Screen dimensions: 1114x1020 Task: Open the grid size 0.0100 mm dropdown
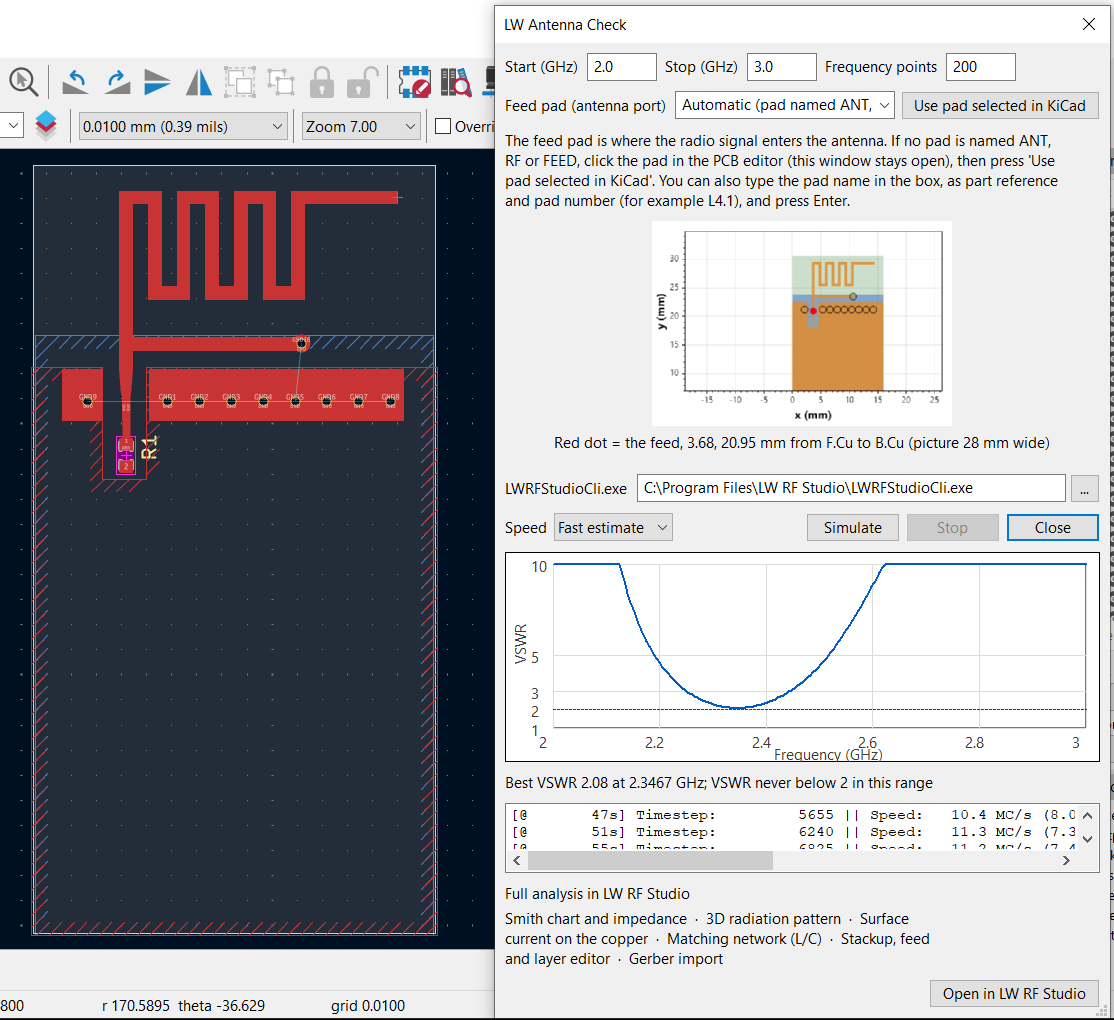pos(183,126)
